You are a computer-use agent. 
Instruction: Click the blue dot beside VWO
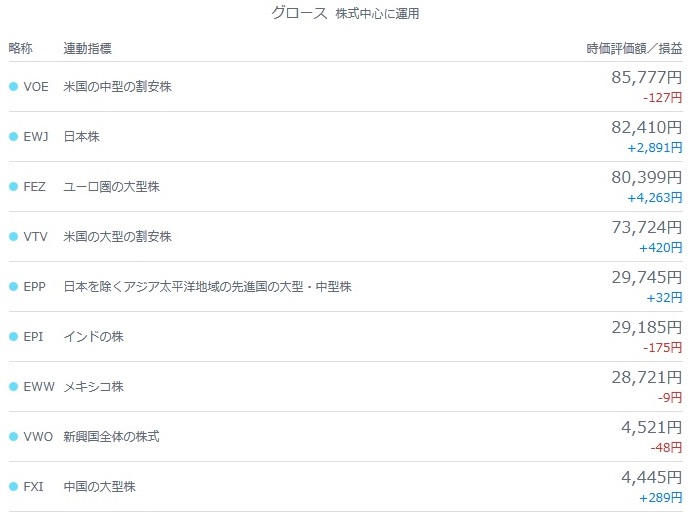point(13,436)
